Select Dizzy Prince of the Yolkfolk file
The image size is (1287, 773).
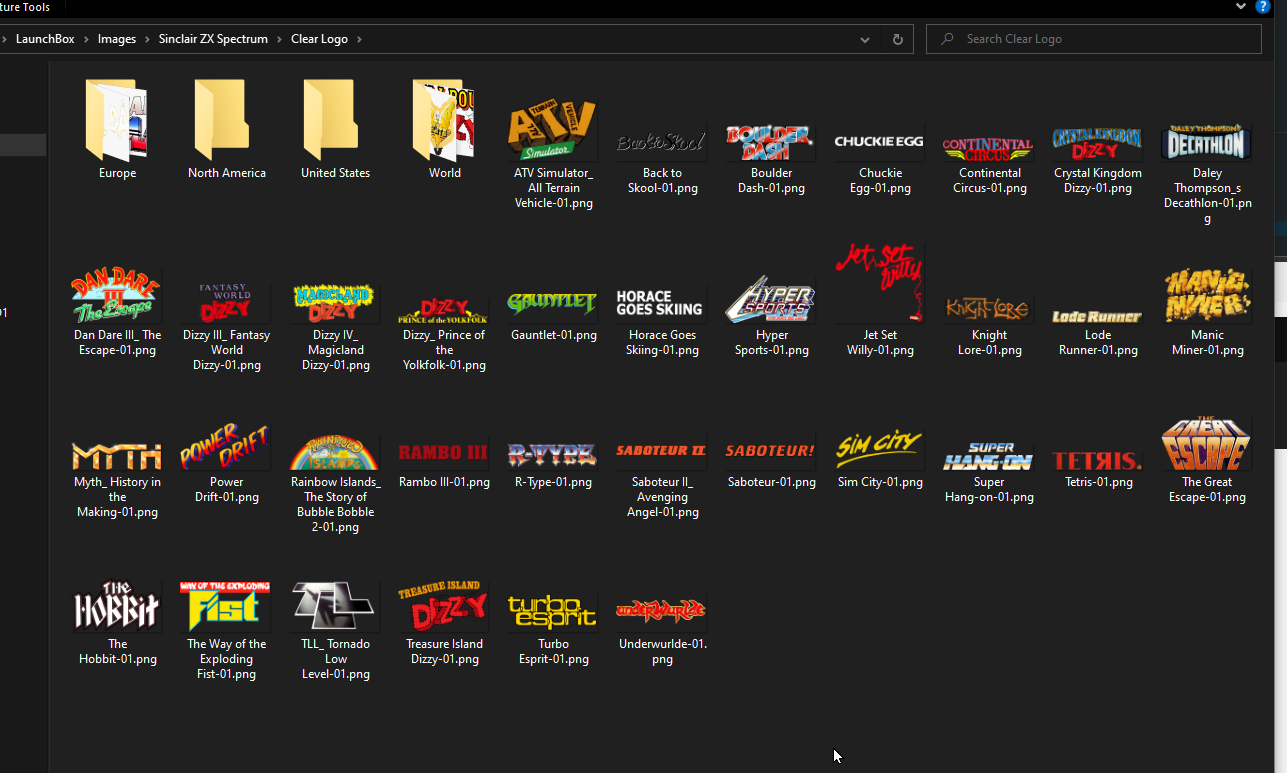[445, 334]
